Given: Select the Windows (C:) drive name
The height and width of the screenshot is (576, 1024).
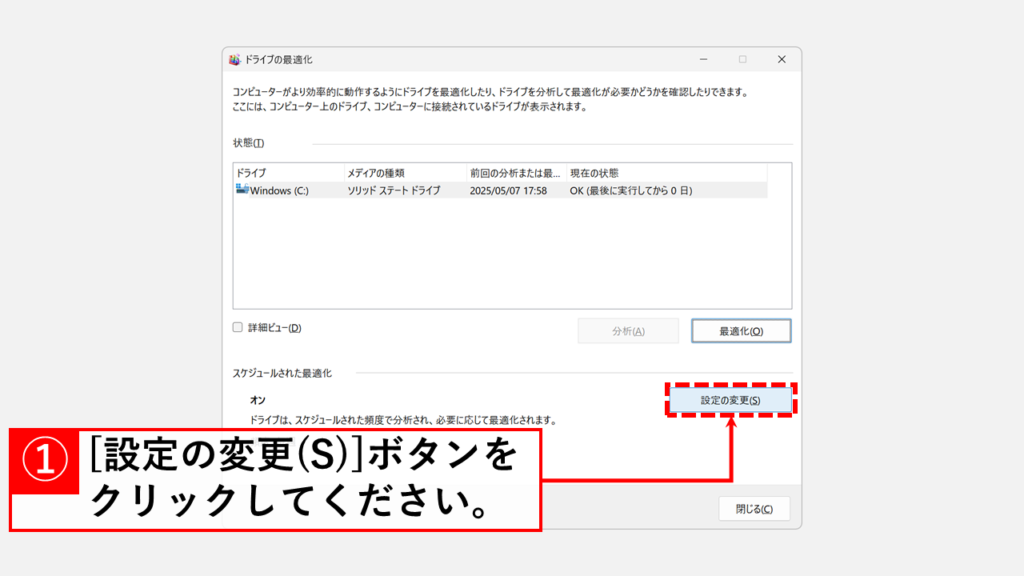Looking at the screenshot, I should [x=279, y=191].
